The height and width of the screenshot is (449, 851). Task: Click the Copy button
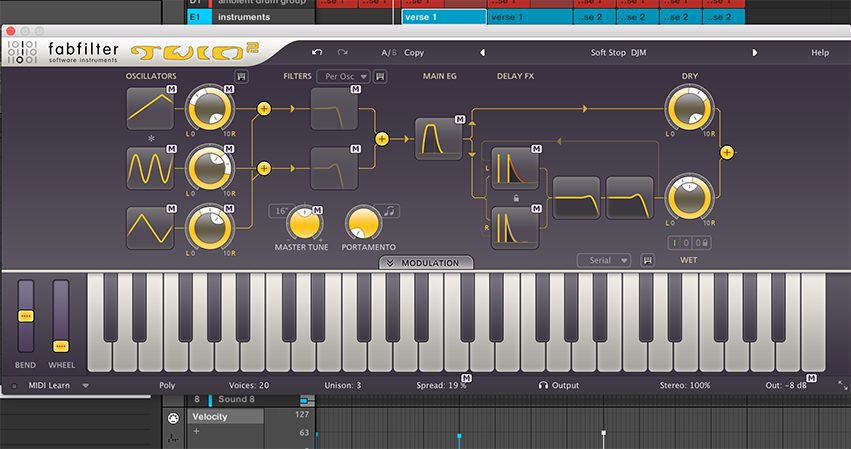413,52
